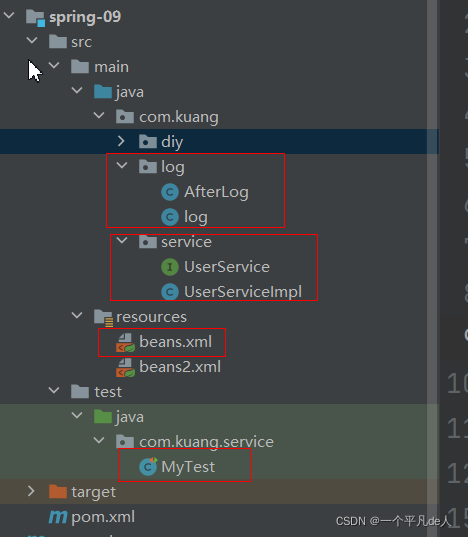The image size is (468, 537).
Task: Collapse the com.kuang package
Action: click(99, 116)
